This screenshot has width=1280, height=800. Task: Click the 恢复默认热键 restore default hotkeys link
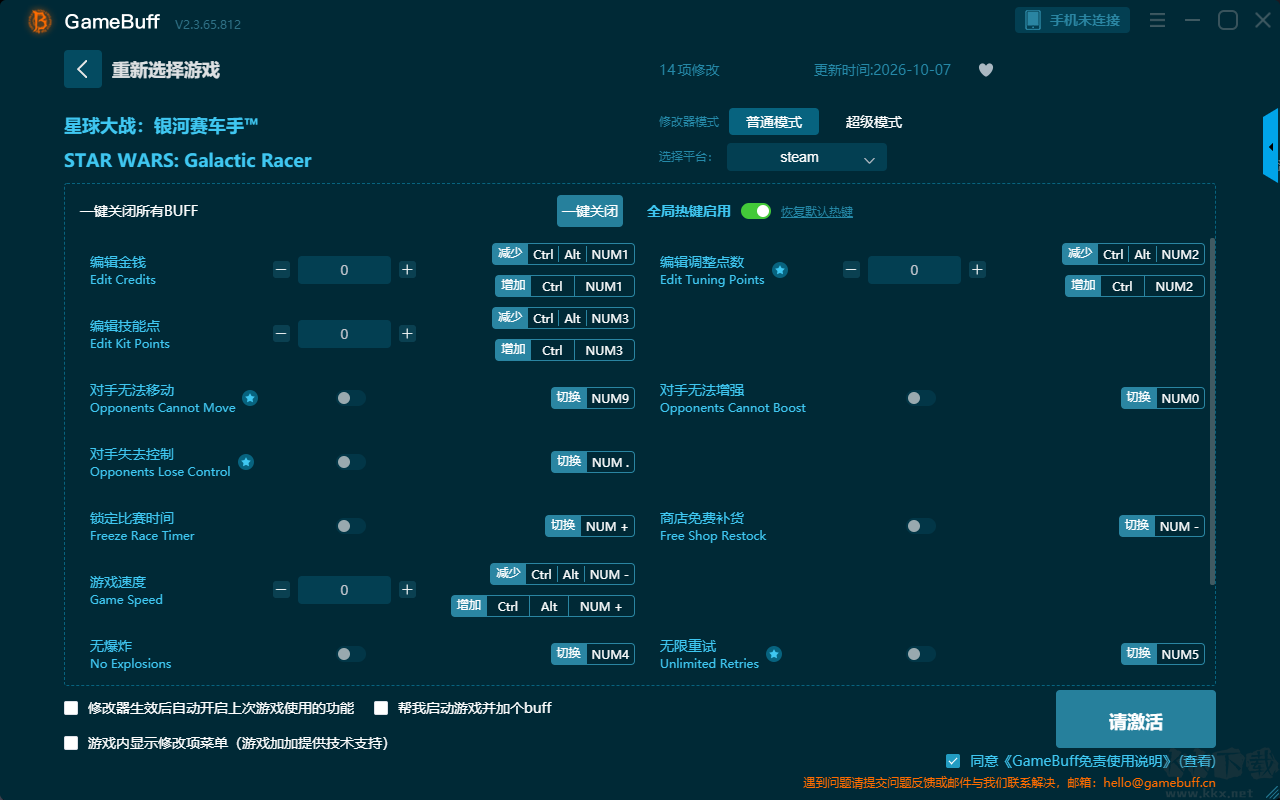coord(817,212)
